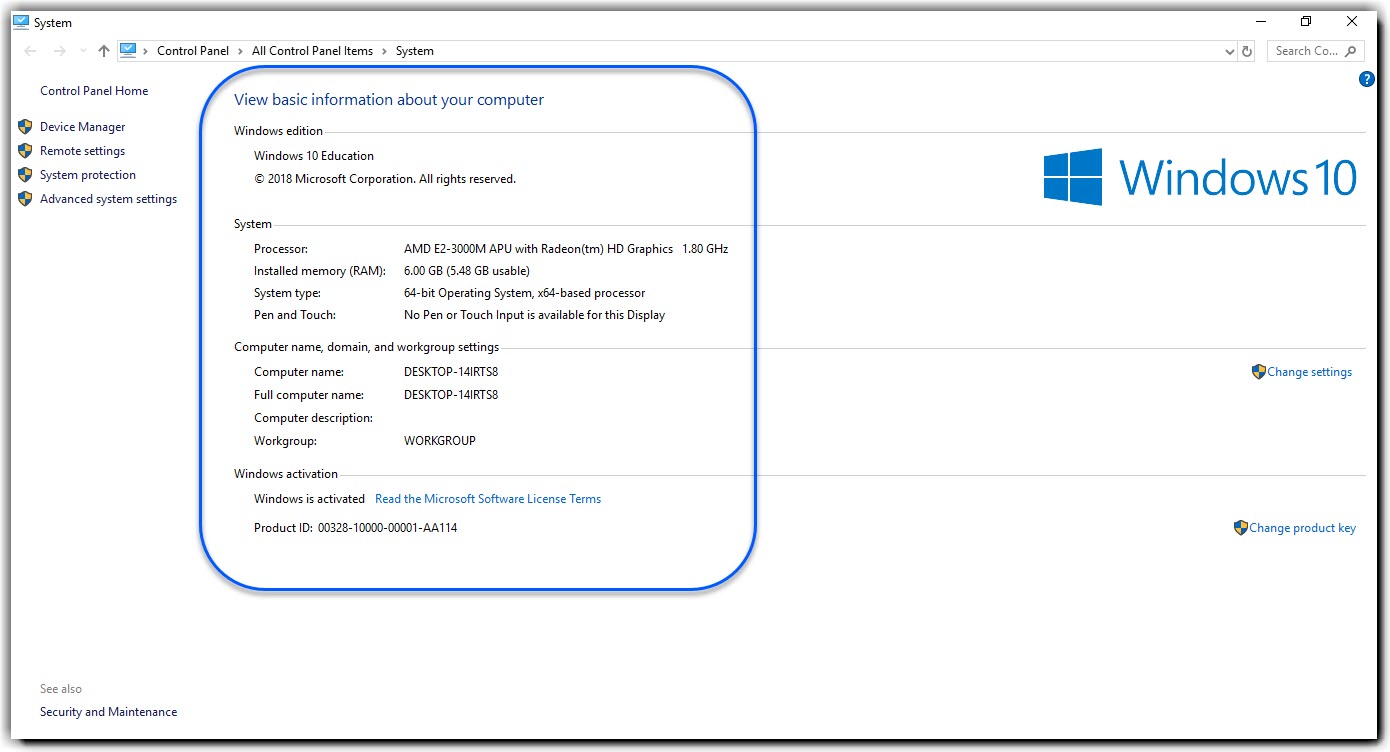This screenshot has height=752, width=1390.
Task: Click the Change settings link
Action: click(1309, 372)
